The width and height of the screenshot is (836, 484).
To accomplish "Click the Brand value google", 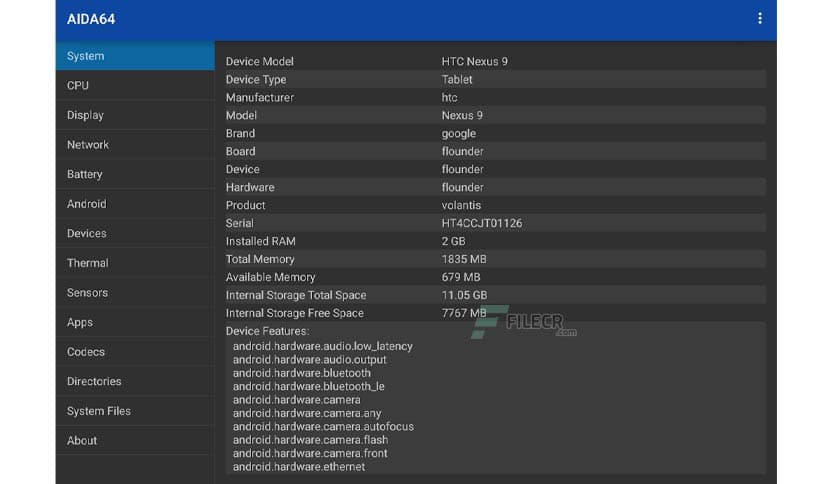I will [x=459, y=133].
